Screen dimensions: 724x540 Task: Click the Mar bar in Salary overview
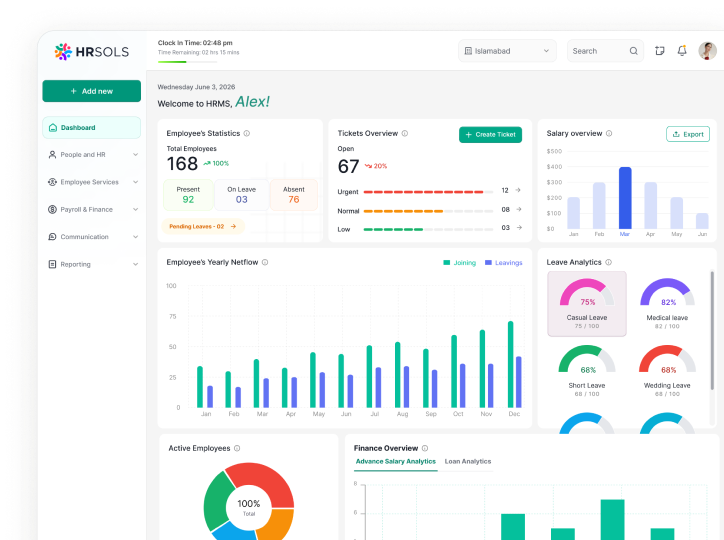[625, 198]
